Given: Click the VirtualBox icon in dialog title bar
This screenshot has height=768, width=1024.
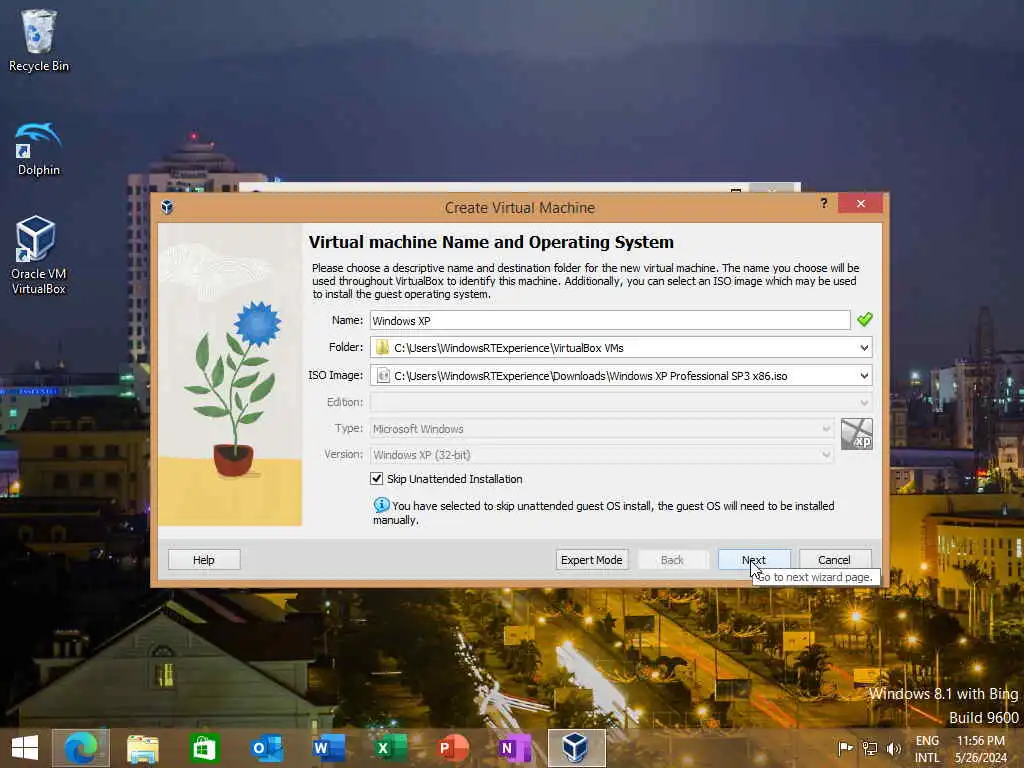Looking at the screenshot, I should [167, 207].
